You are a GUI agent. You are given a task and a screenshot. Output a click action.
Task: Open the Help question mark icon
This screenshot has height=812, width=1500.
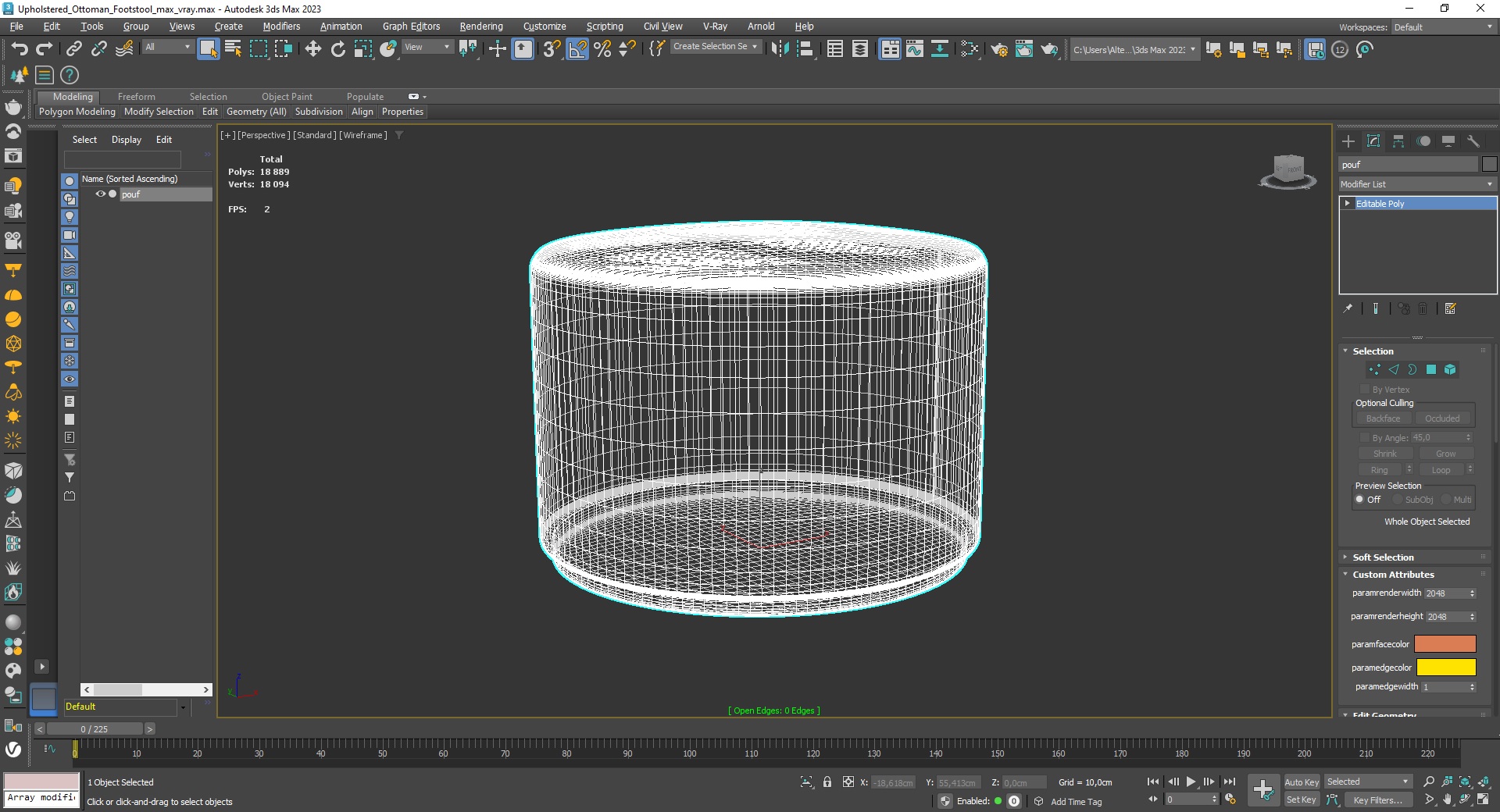(70, 75)
